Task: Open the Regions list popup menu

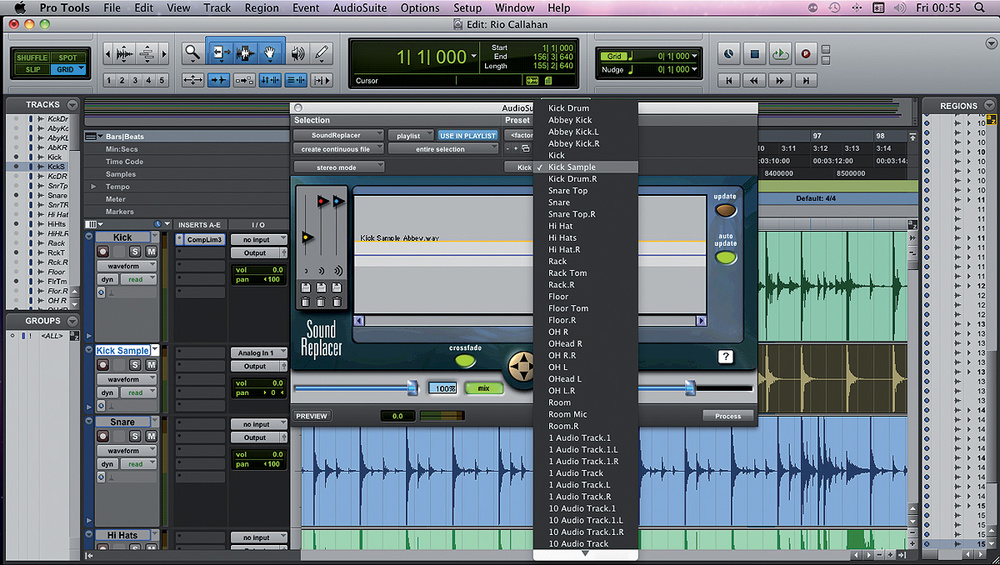Action: [989, 105]
